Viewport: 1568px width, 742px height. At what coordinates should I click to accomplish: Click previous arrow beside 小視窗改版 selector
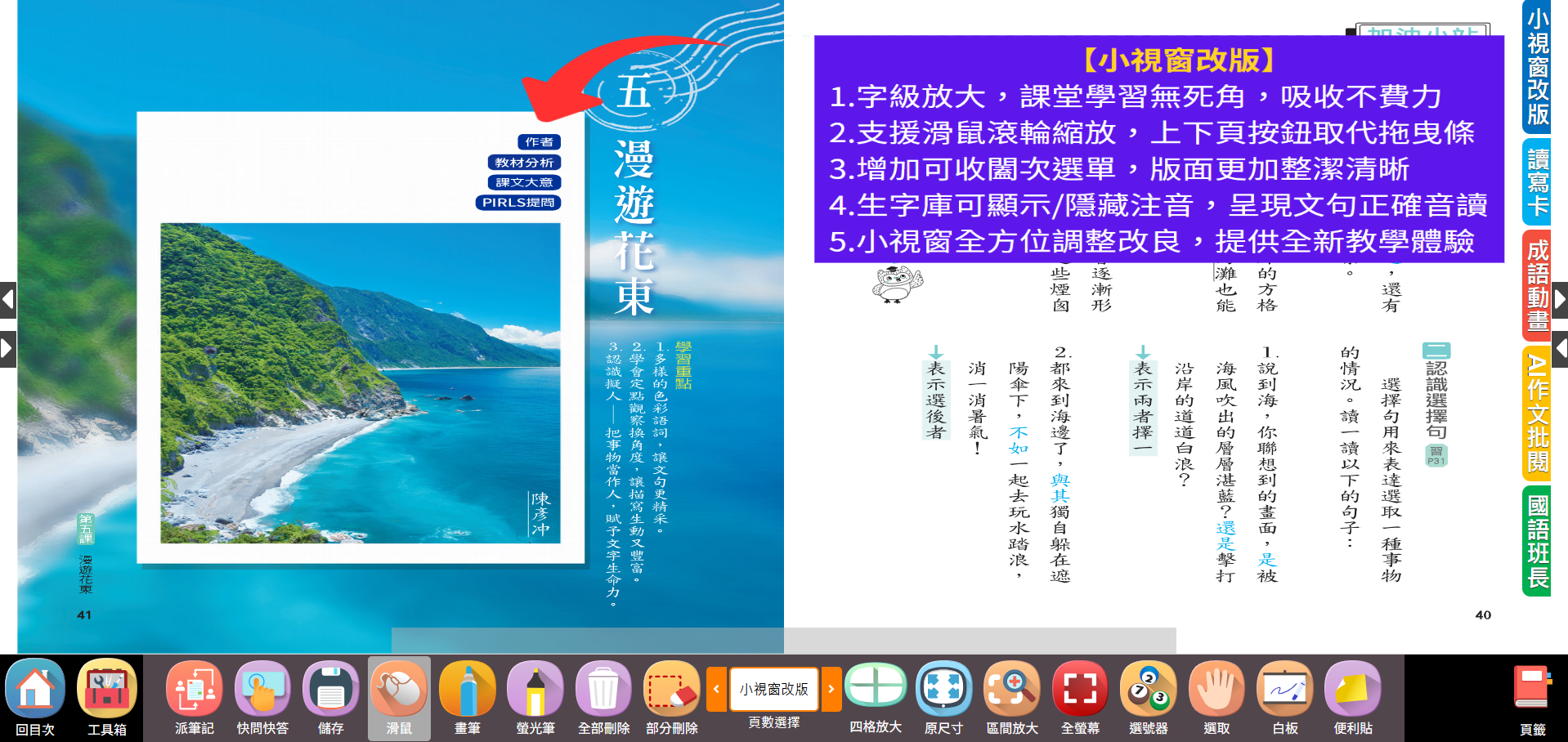[x=716, y=689]
